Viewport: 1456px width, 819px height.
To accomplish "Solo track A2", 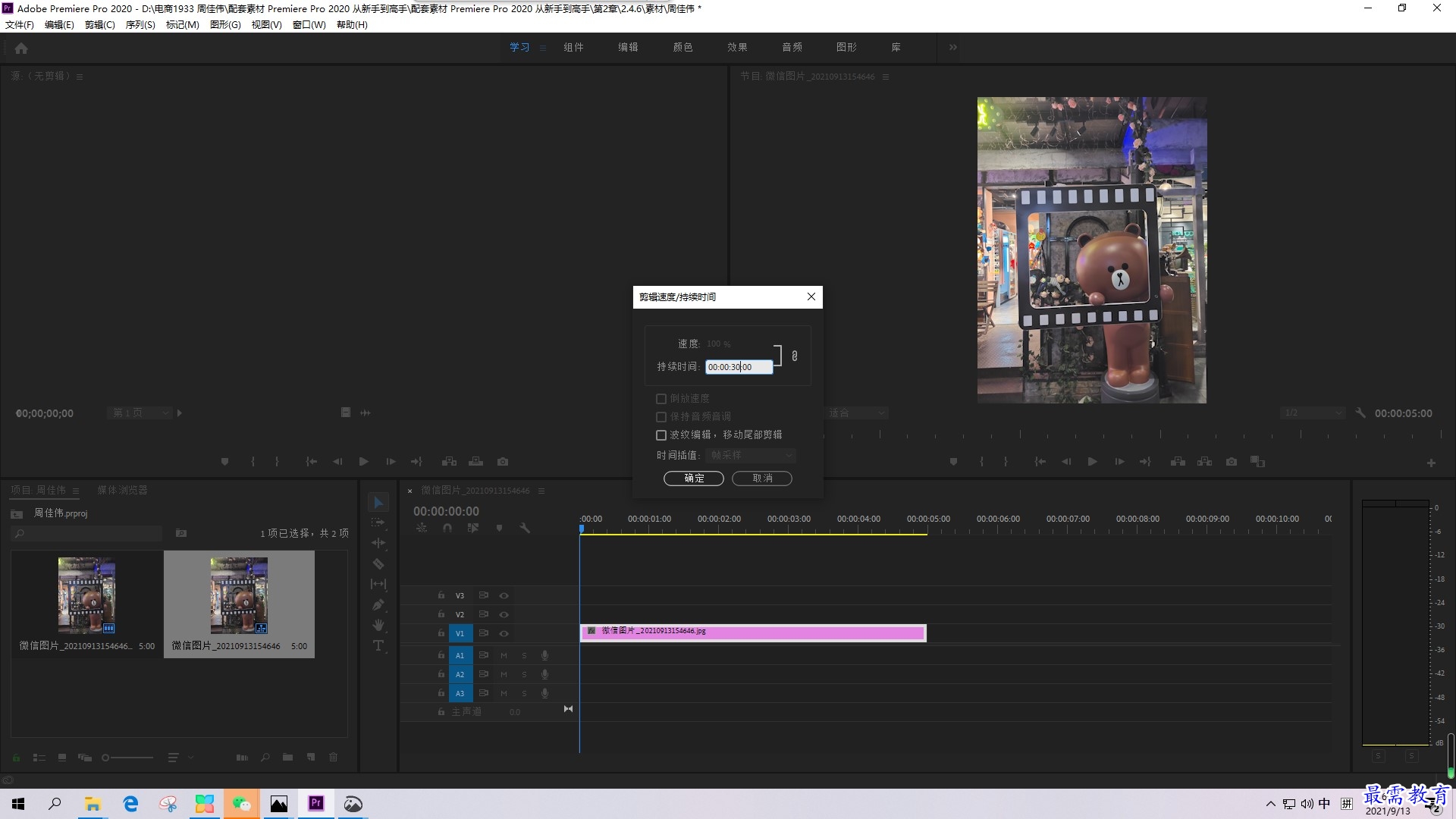I will coord(524,674).
